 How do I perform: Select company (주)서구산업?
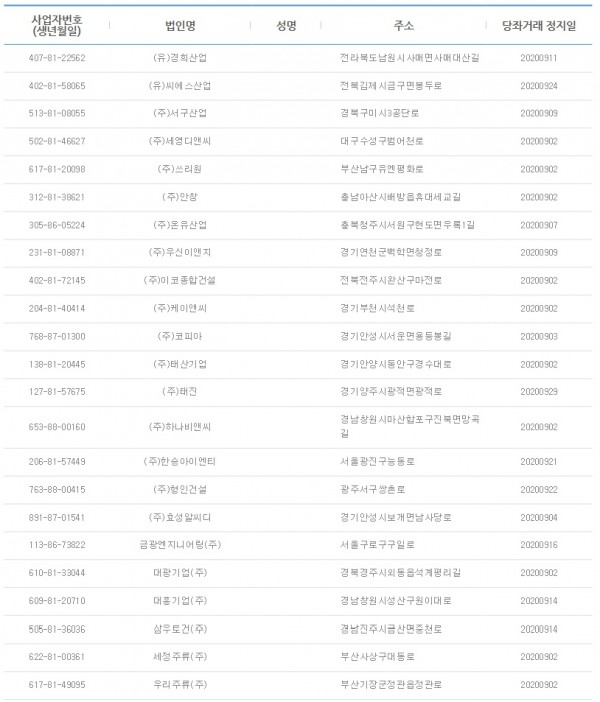click(180, 113)
